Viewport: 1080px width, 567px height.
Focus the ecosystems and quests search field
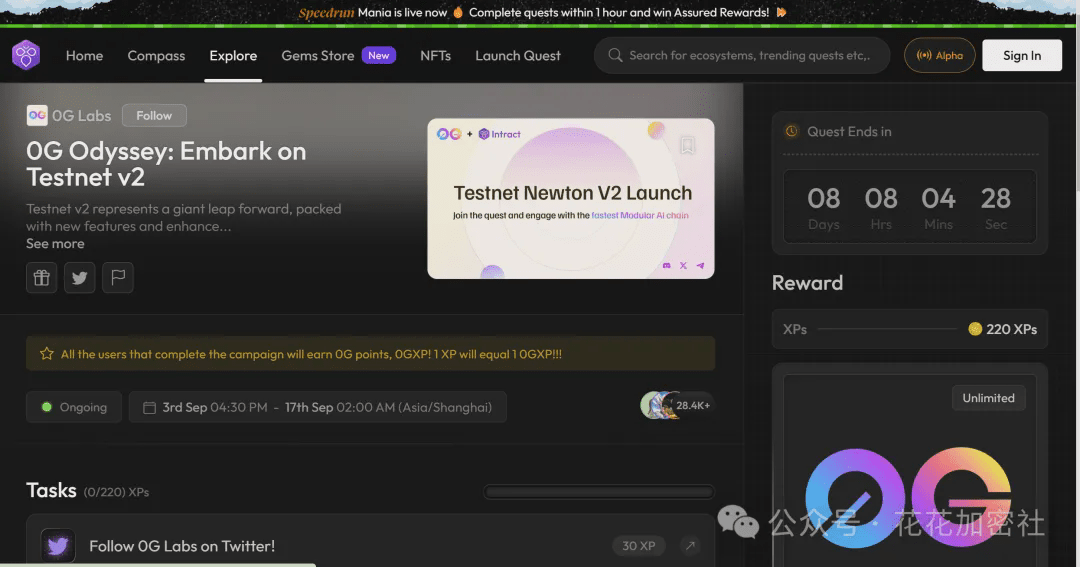tap(748, 56)
